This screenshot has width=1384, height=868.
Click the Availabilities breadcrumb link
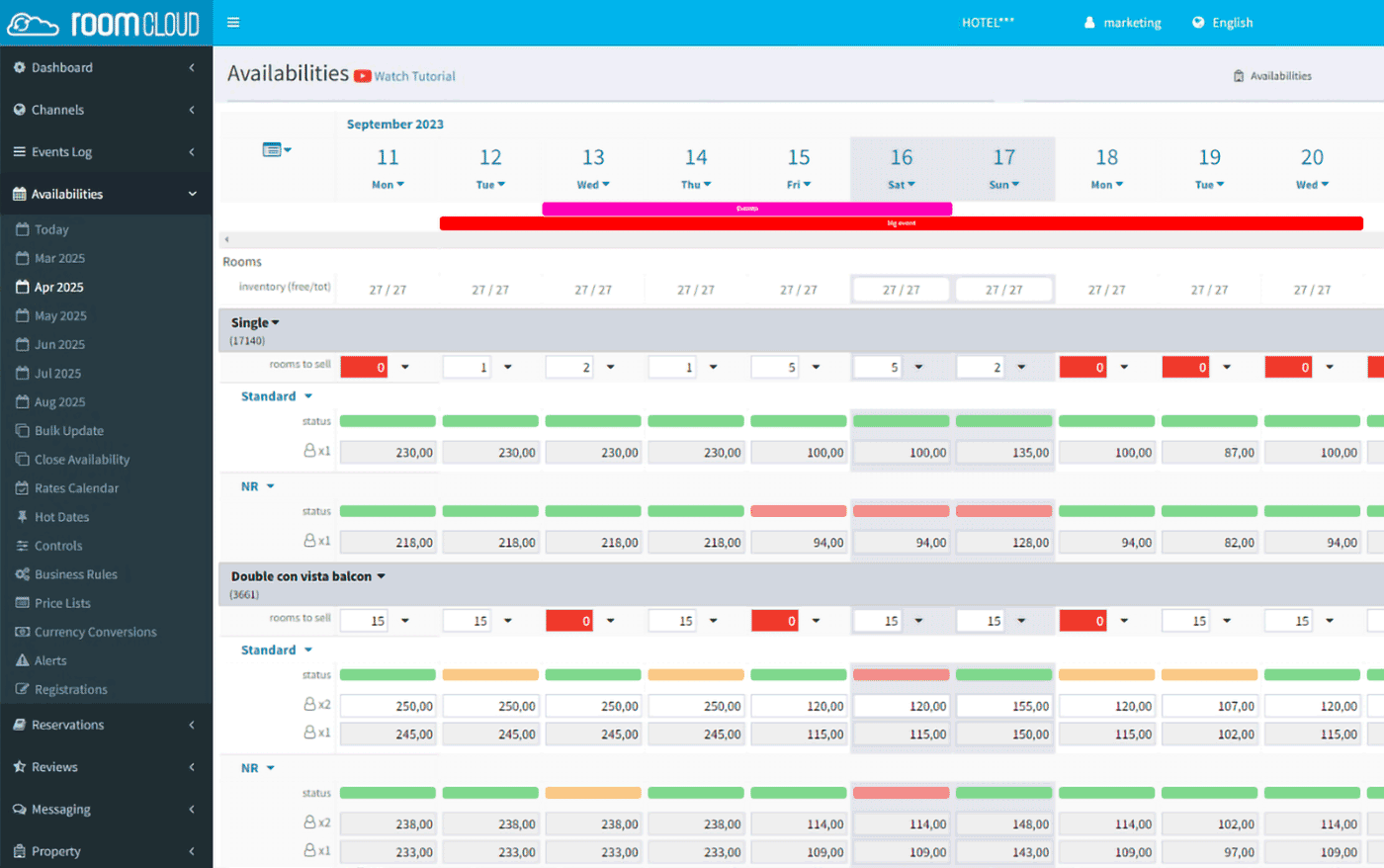pyautogui.click(x=1280, y=76)
